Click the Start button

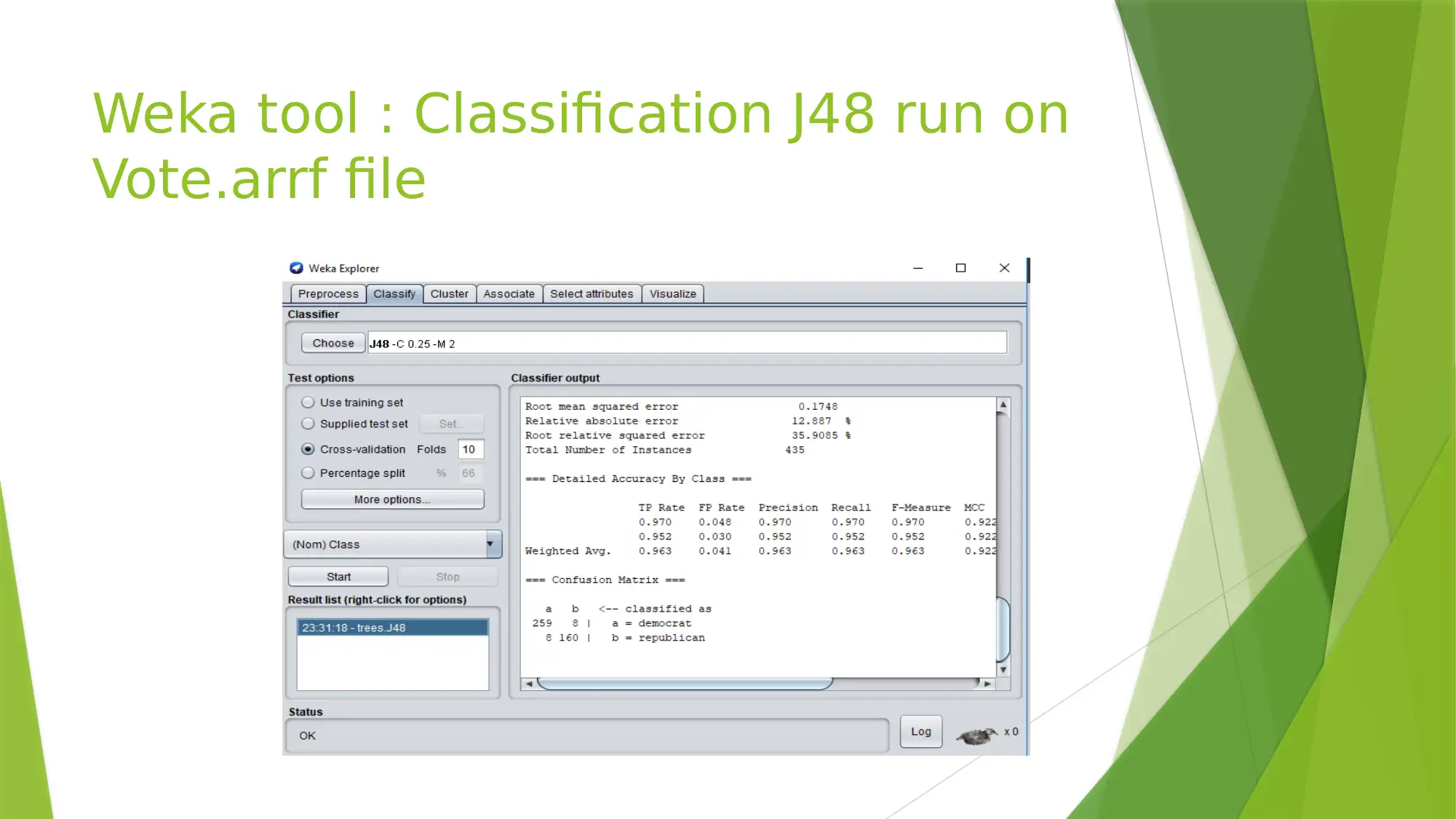point(338,577)
